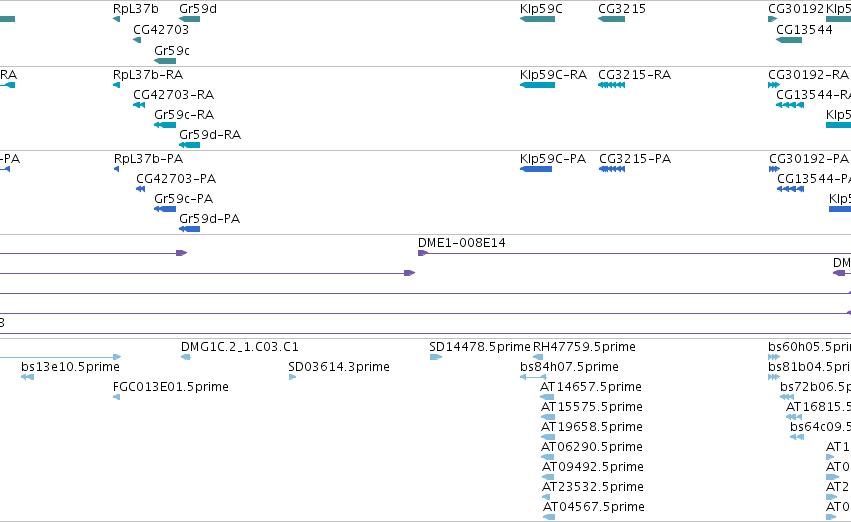Image resolution: width=851 pixels, height=522 pixels.
Task: Open the CG3215 gene label
Action: (621, 9)
